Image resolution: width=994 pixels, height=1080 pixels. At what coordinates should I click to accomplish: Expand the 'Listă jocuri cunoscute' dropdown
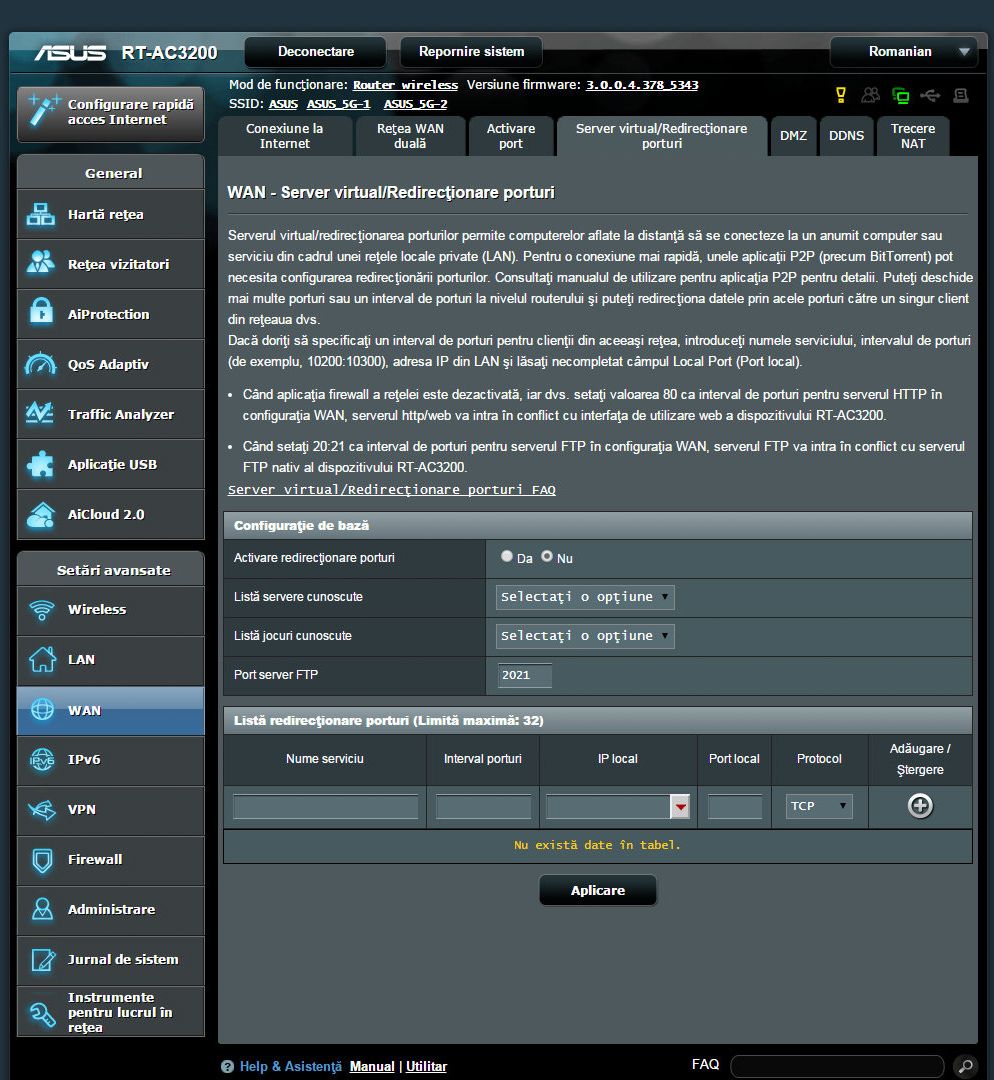click(x=585, y=636)
